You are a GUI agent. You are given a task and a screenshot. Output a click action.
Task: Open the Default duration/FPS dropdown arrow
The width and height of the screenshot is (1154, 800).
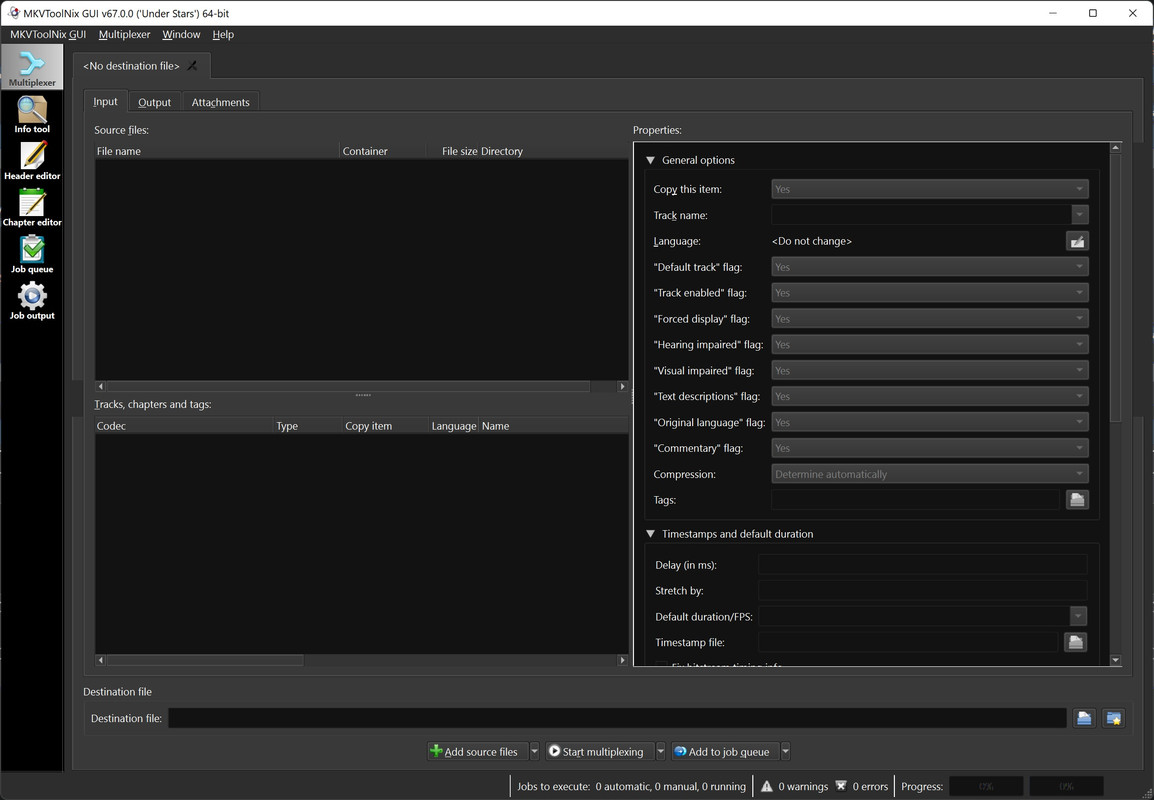(1078, 616)
